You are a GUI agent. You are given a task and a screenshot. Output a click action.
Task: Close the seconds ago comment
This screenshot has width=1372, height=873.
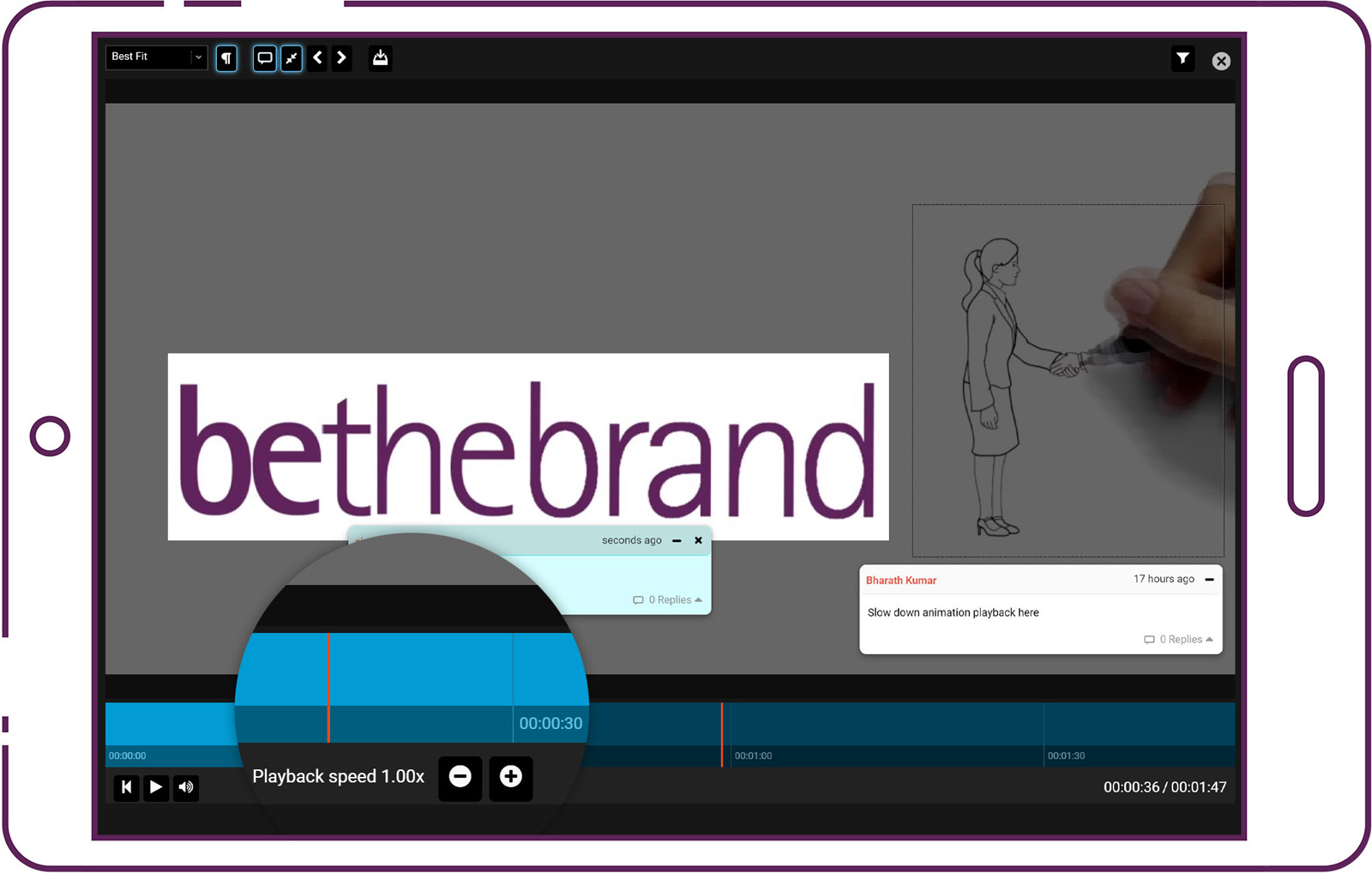(698, 540)
